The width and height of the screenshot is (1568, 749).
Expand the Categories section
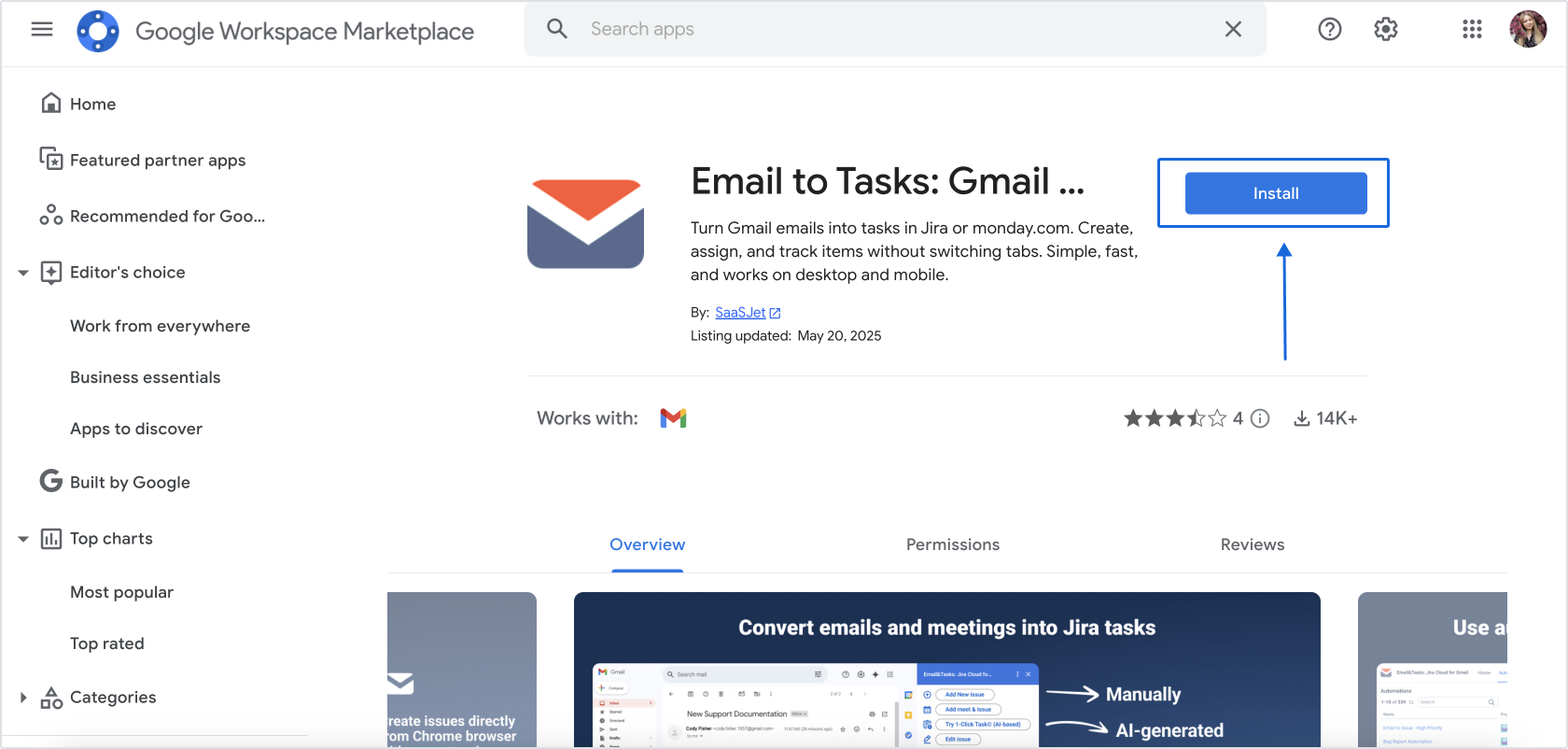coord(23,698)
